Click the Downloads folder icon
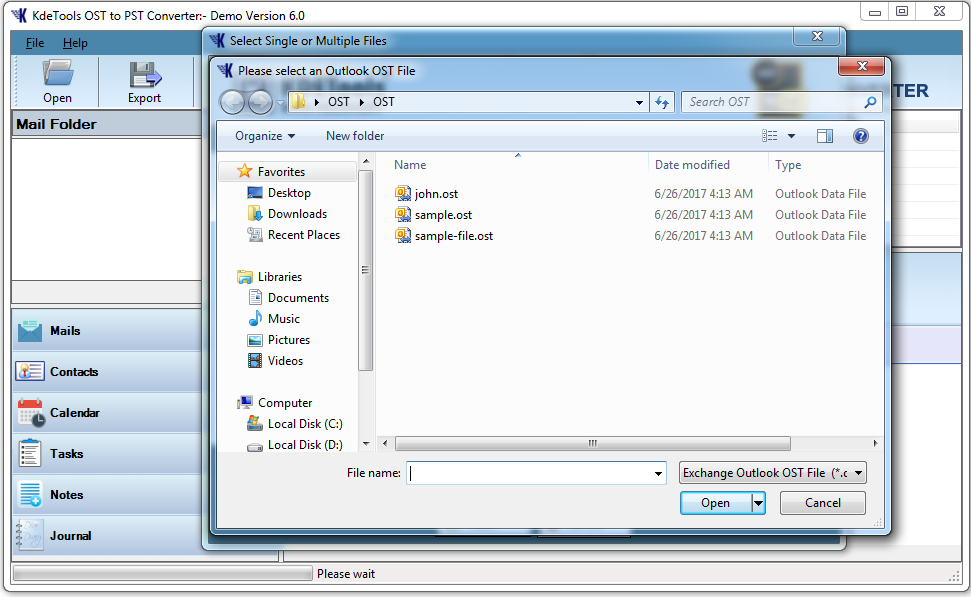 pyautogui.click(x=255, y=214)
